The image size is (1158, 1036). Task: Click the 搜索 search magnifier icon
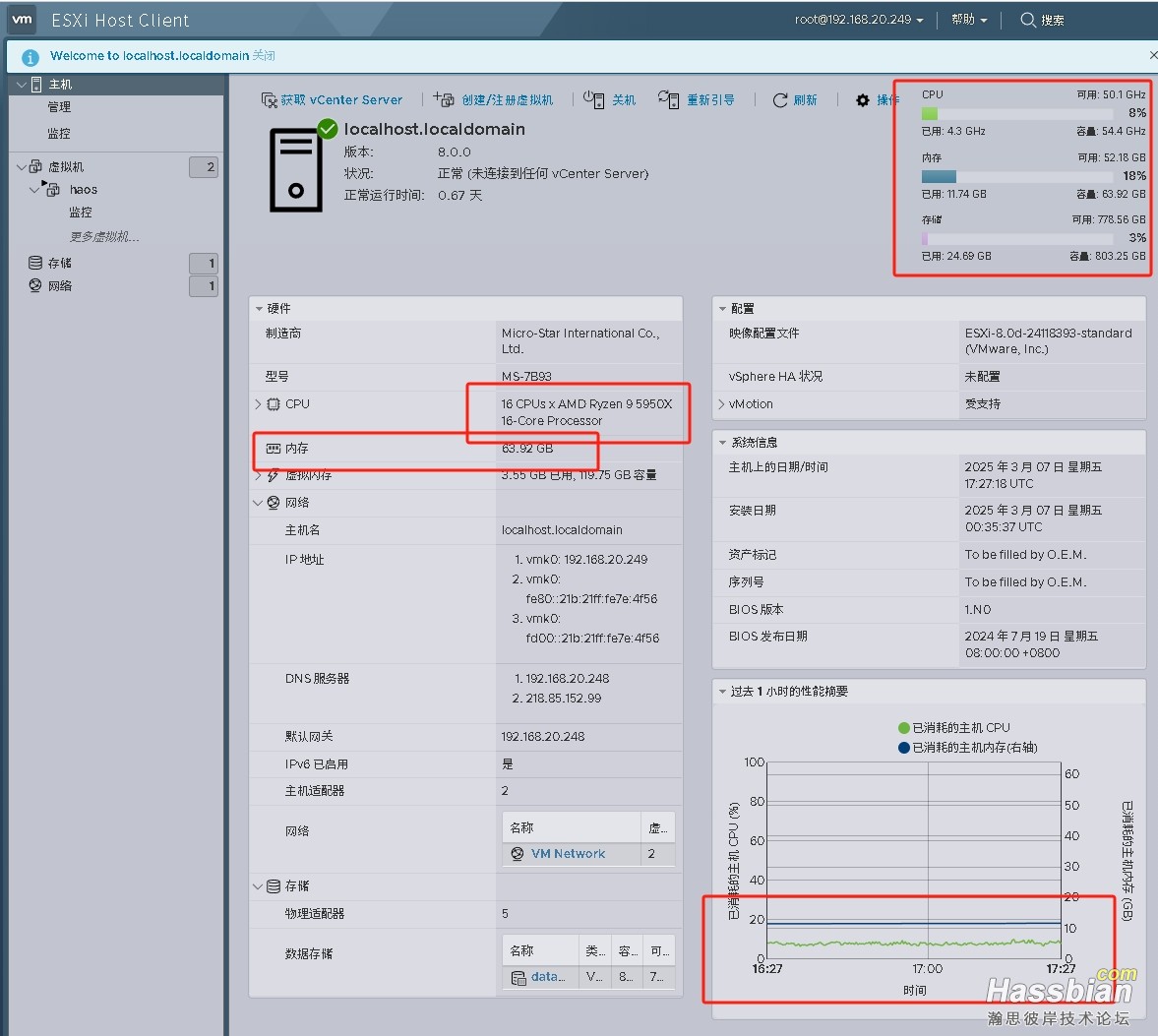[x=1027, y=20]
